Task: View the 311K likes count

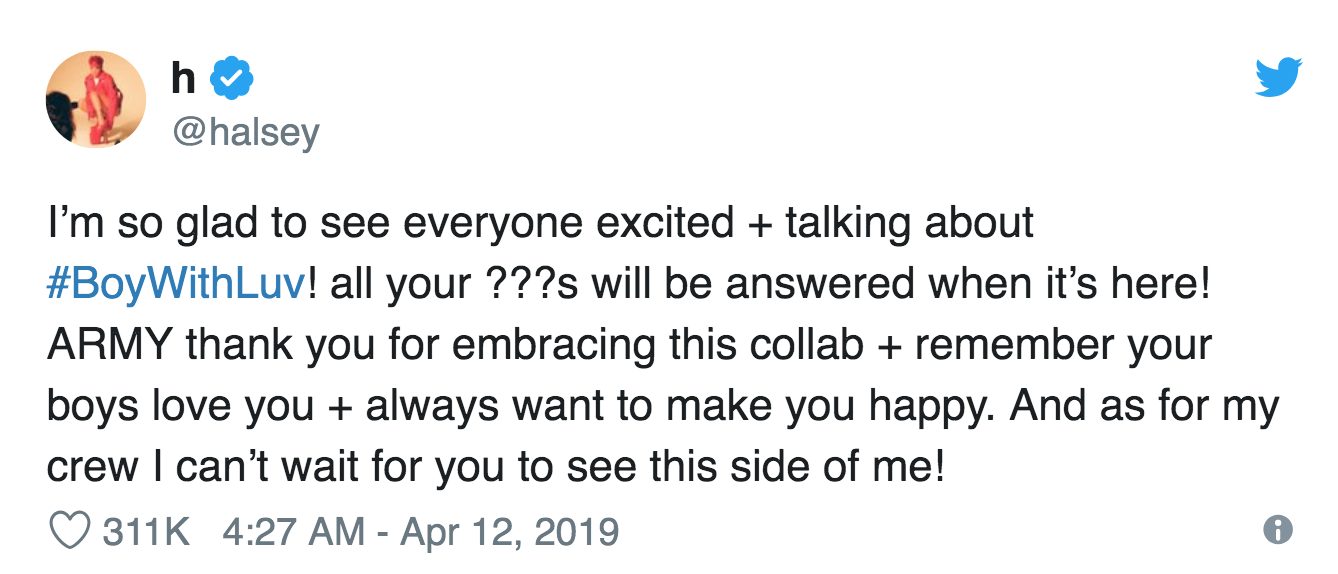Action: tap(146, 530)
